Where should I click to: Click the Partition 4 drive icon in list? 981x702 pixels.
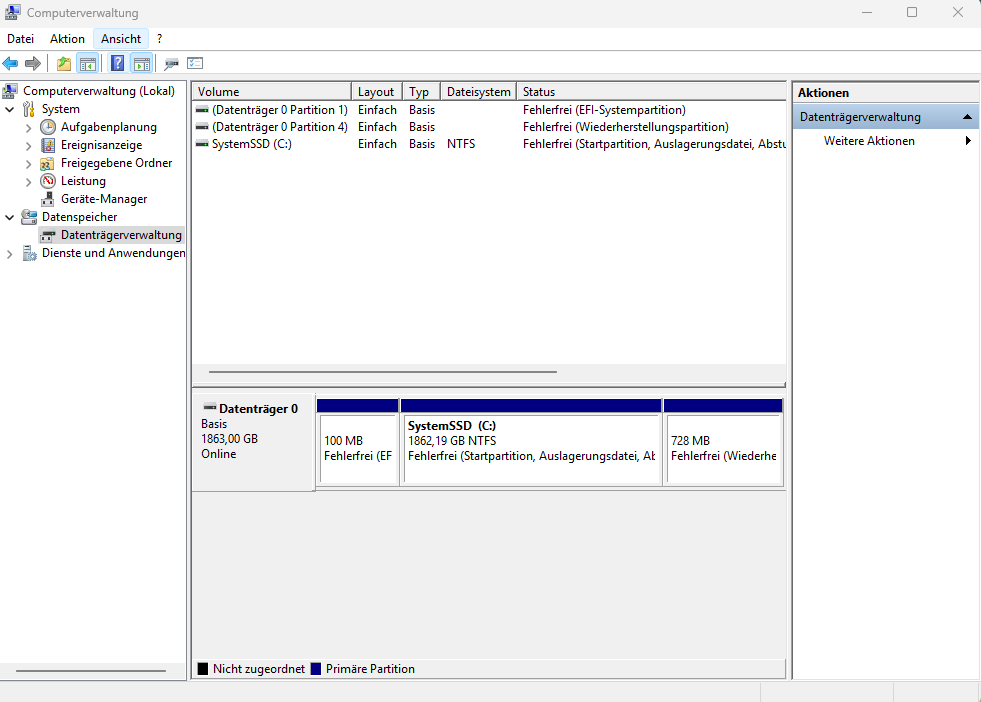click(202, 126)
